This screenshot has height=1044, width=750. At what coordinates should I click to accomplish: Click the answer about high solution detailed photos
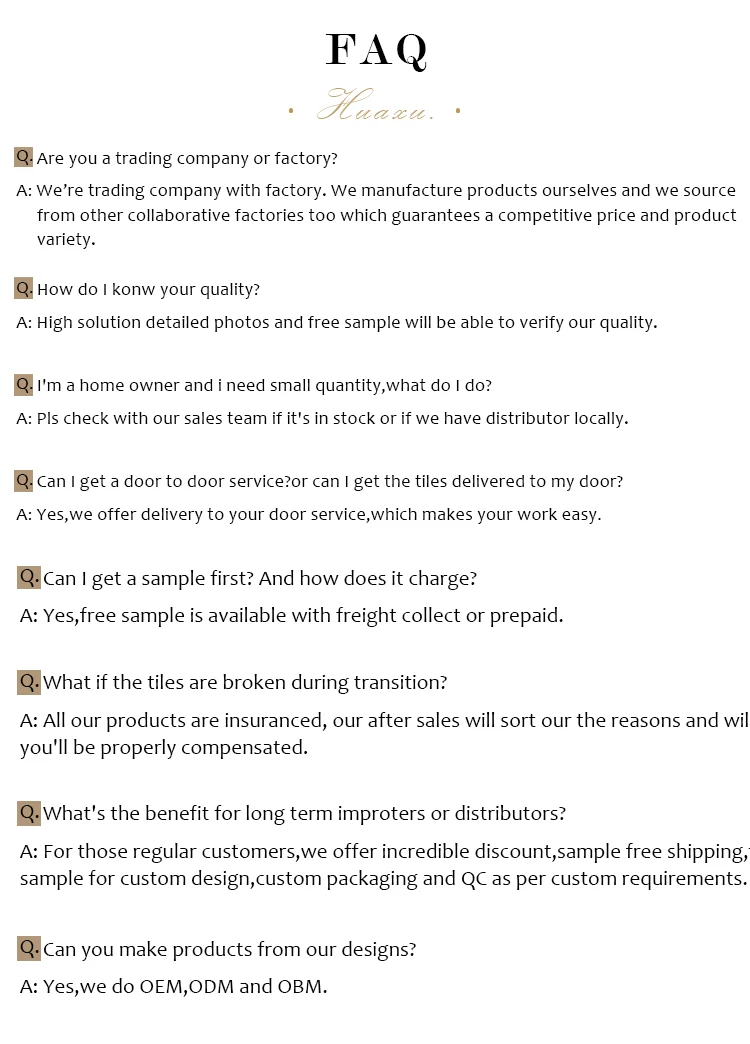click(337, 323)
